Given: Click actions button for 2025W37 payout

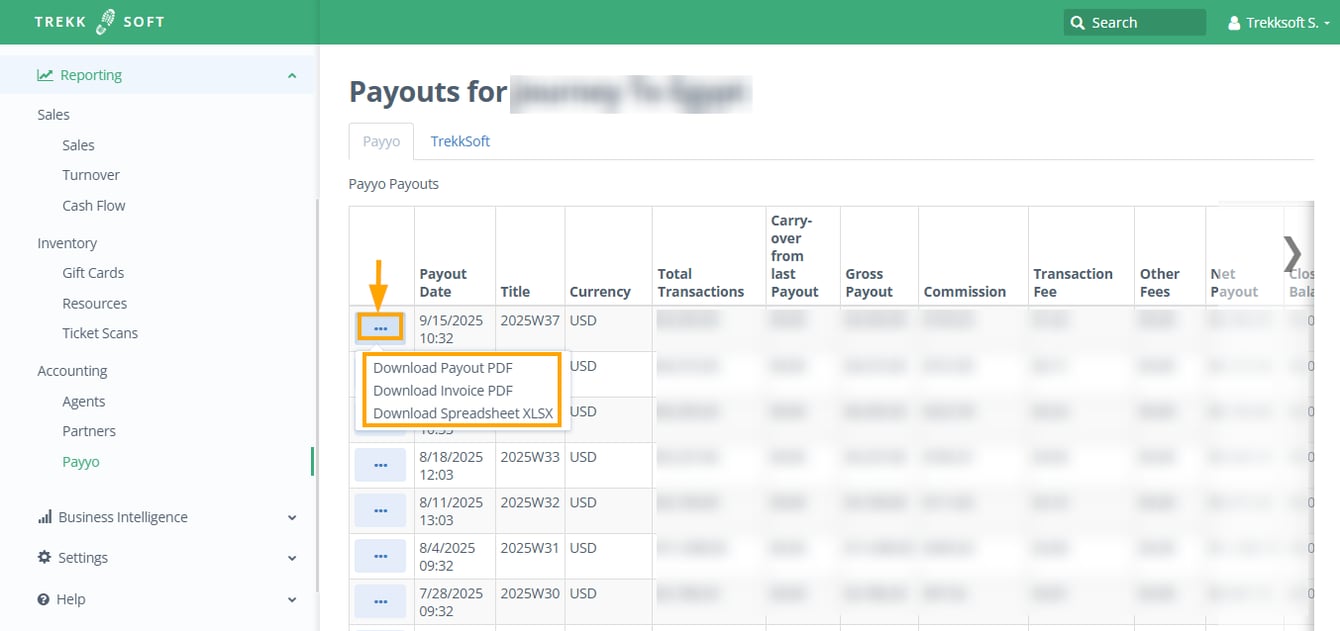Looking at the screenshot, I should point(380,327).
